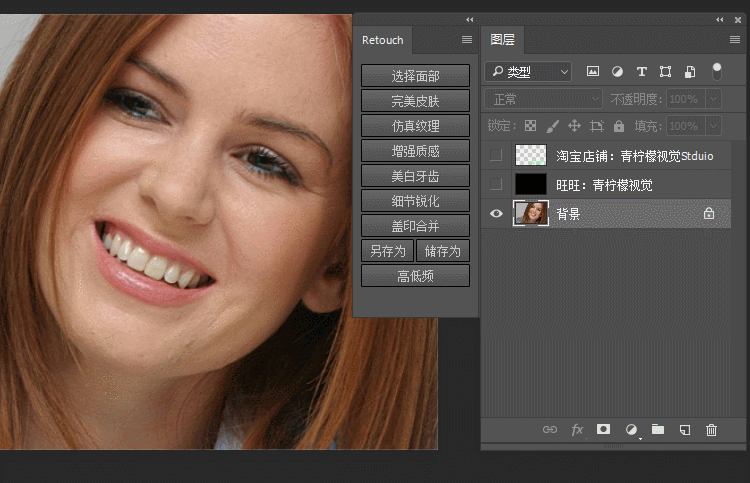
Task: Collapse the Retouch panel with double arrows
Action: [470, 20]
